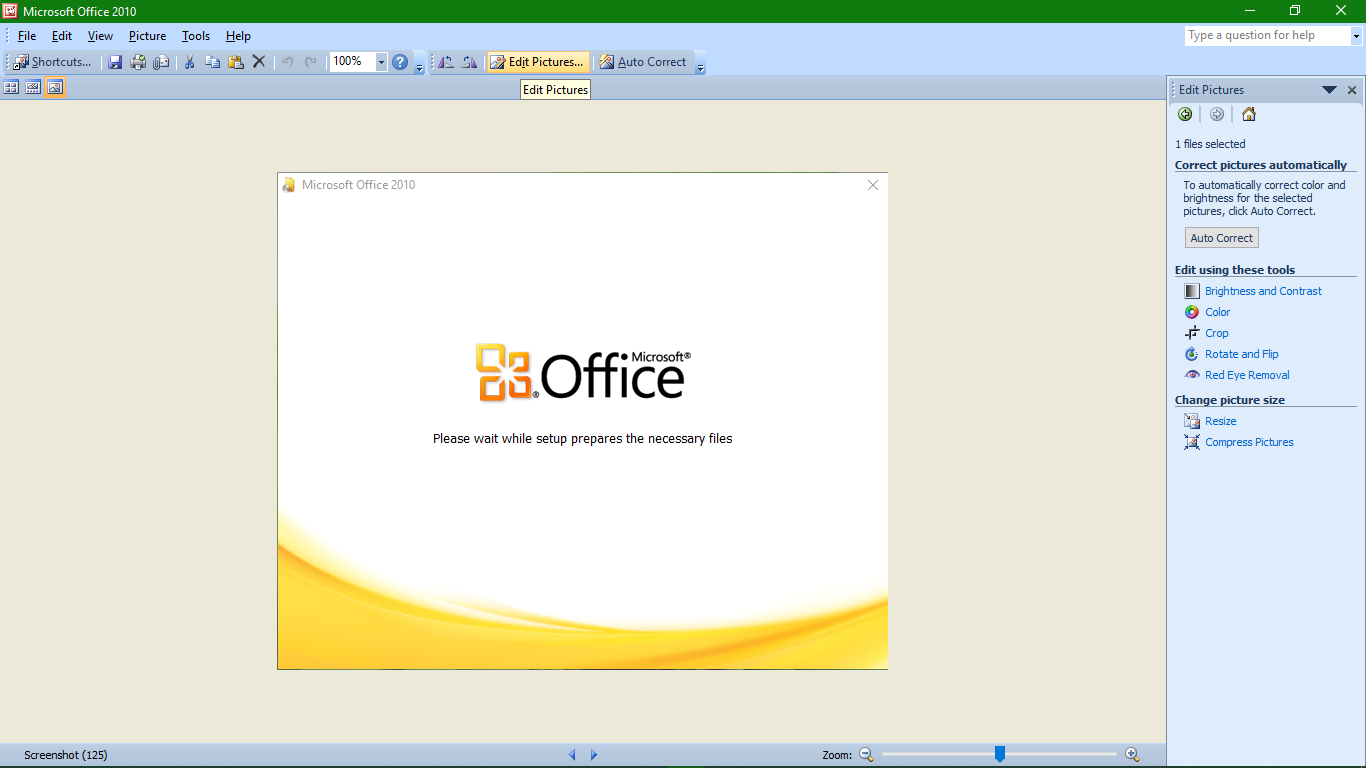Open the Compress Pictures link
This screenshot has width=1366, height=768.
click(1239, 442)
